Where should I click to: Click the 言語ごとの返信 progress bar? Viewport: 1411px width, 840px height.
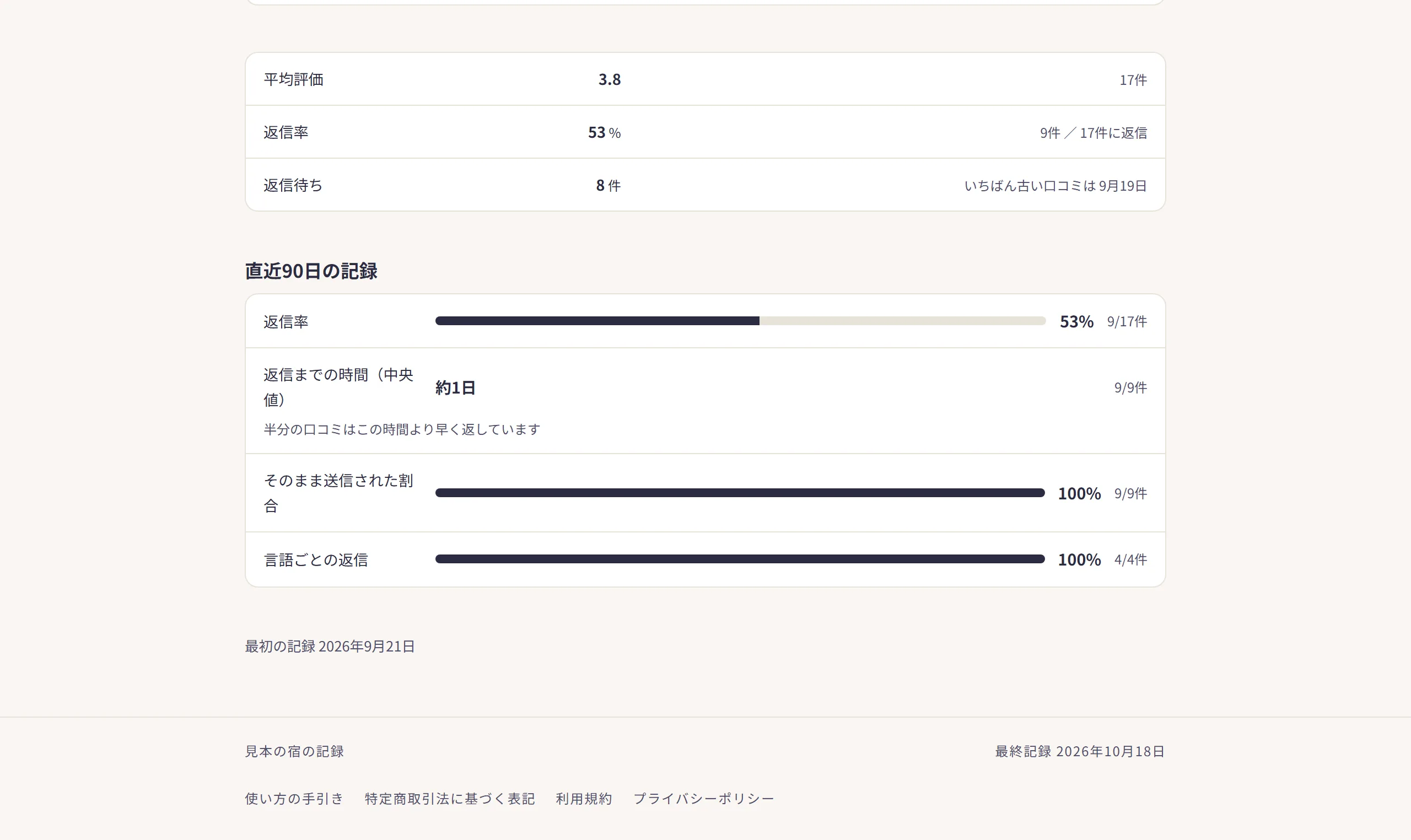point(740,559)
